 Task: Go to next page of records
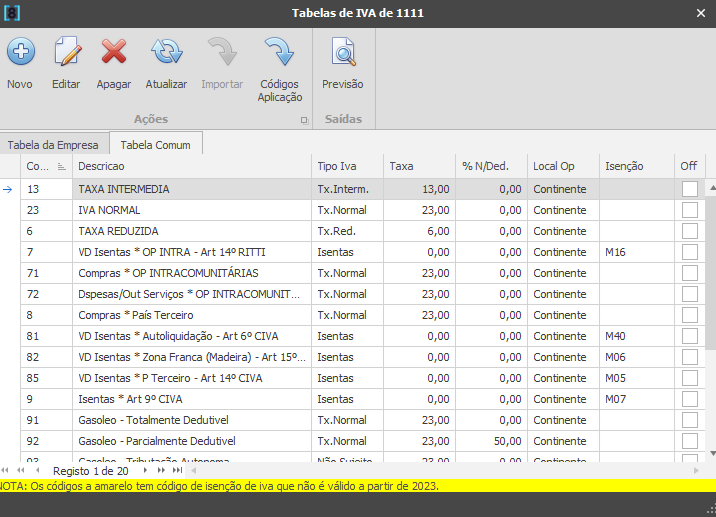161,470
